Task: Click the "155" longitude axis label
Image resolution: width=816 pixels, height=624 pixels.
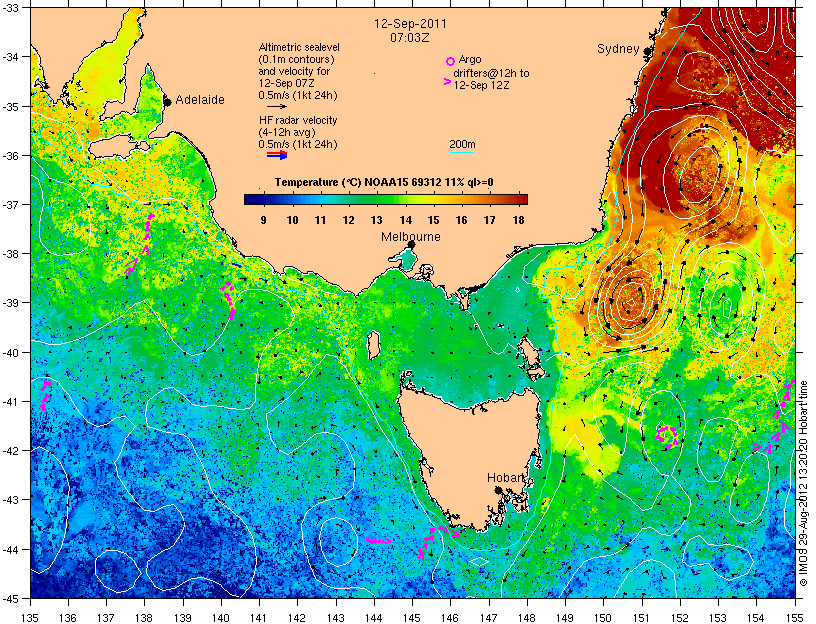Action: coord(795,618)
